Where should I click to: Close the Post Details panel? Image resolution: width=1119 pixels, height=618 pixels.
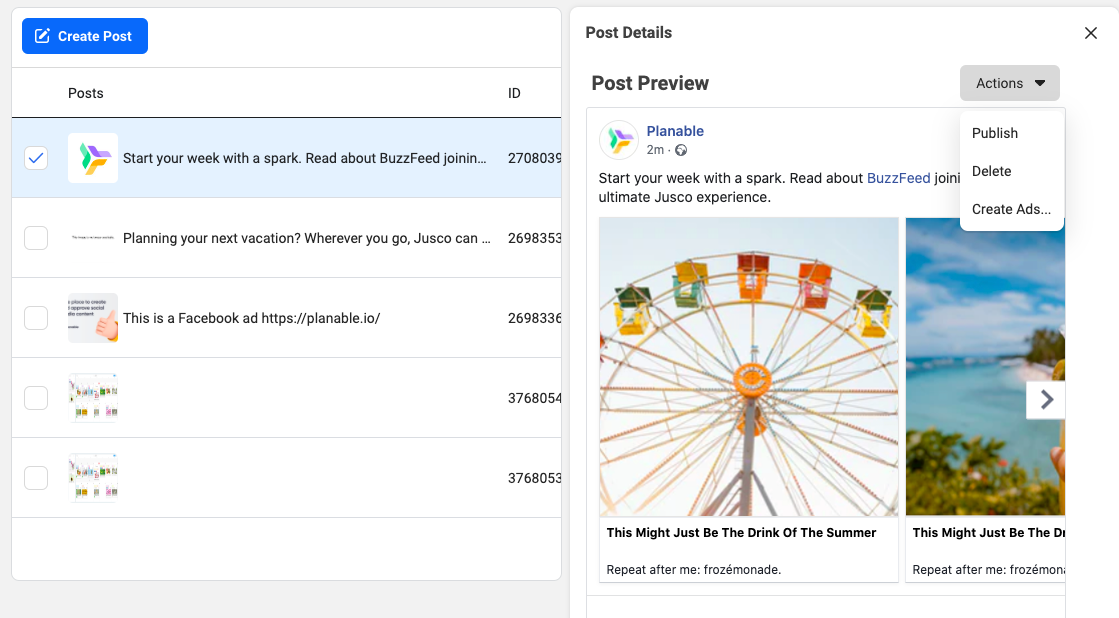[1091, 33]
